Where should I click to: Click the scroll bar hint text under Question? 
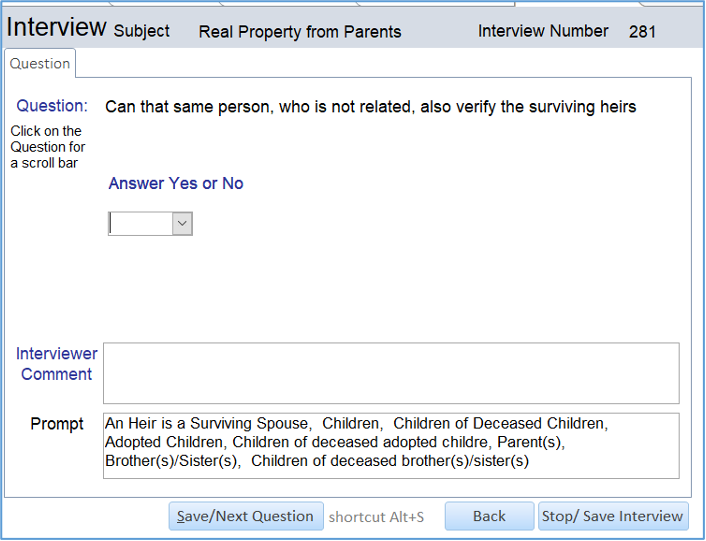(47, 147)
